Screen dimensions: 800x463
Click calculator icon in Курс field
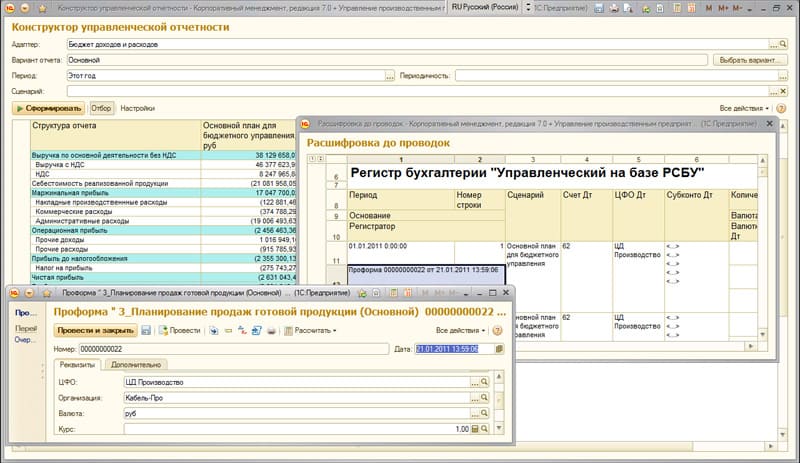point(475,429)
